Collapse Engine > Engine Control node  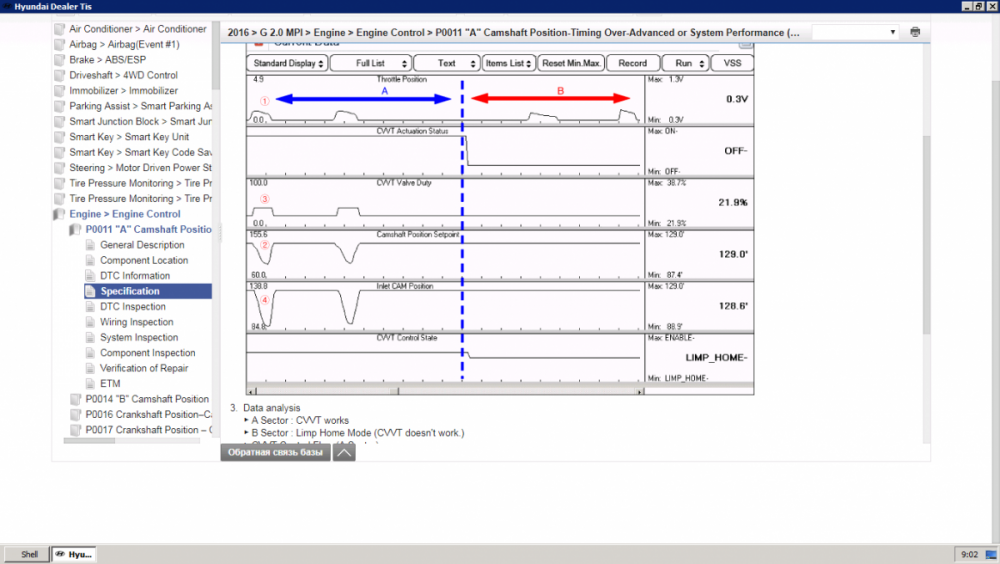click(x=59, y=214)
